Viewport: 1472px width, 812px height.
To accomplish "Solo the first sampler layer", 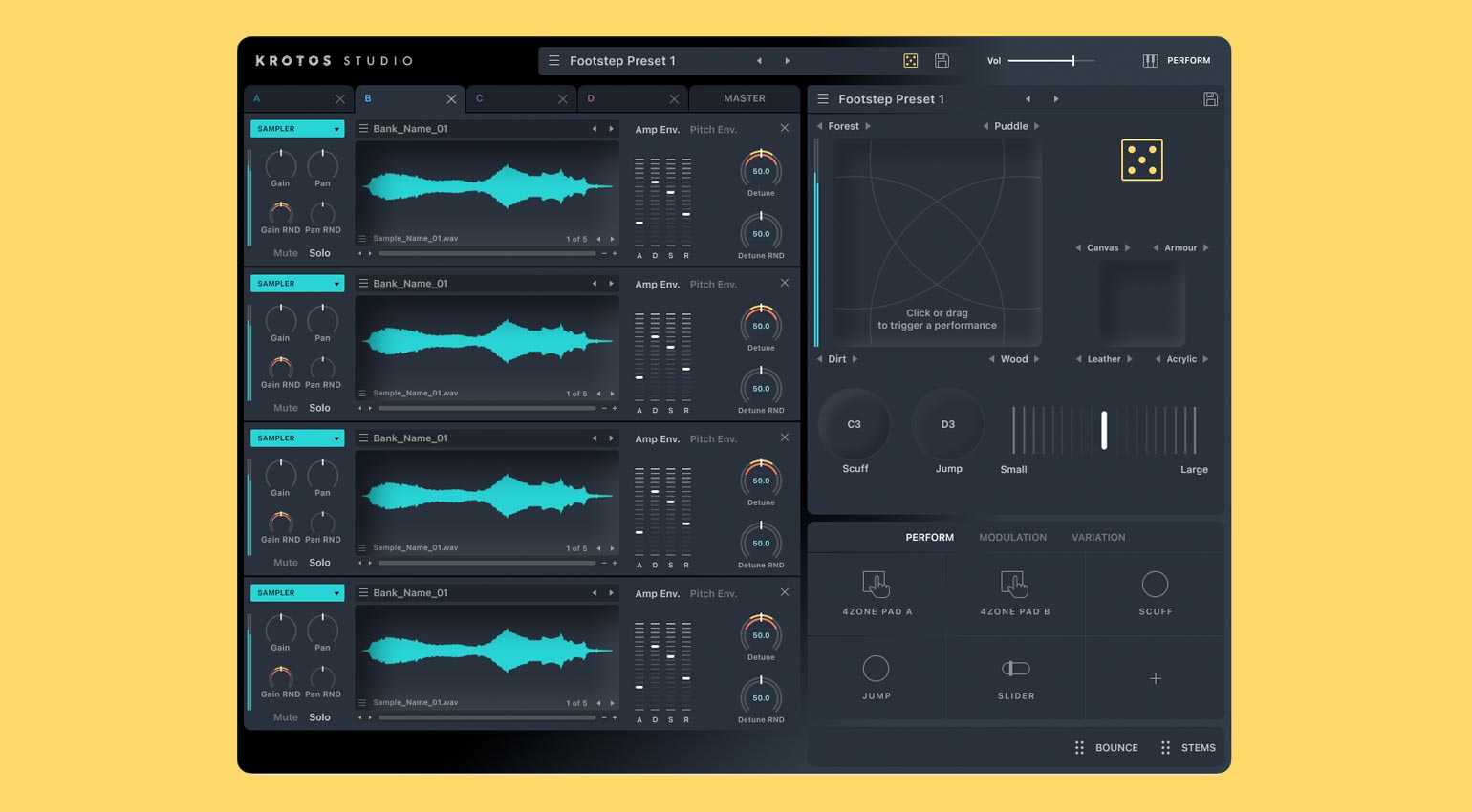I will 320,254.
